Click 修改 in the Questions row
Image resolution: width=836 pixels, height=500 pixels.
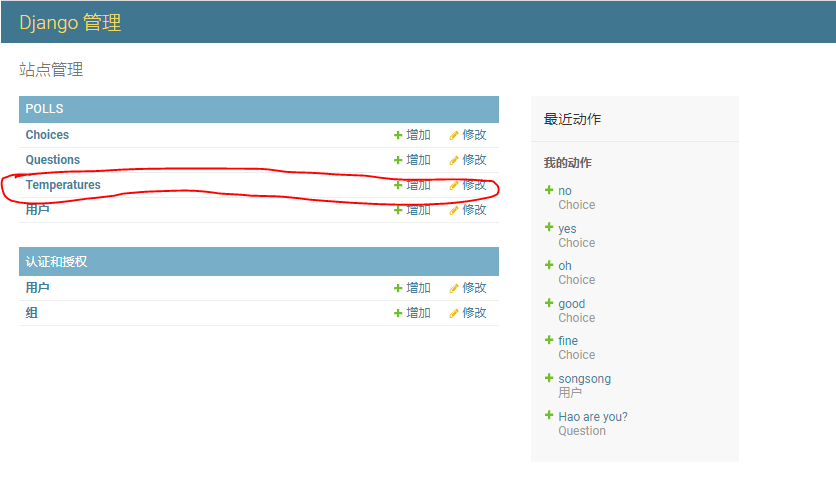[475, 160]
